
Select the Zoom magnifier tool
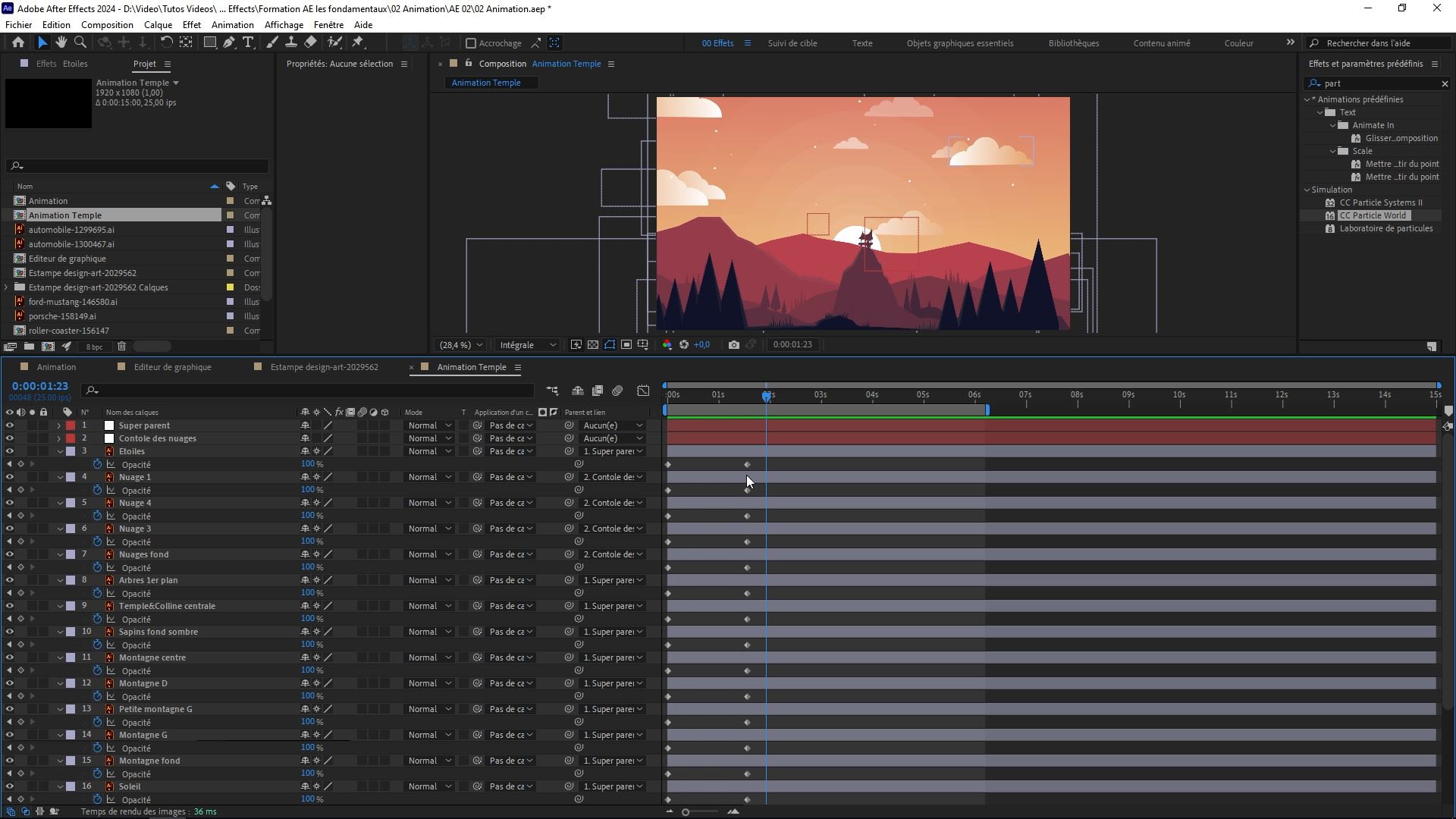(80, 42)
